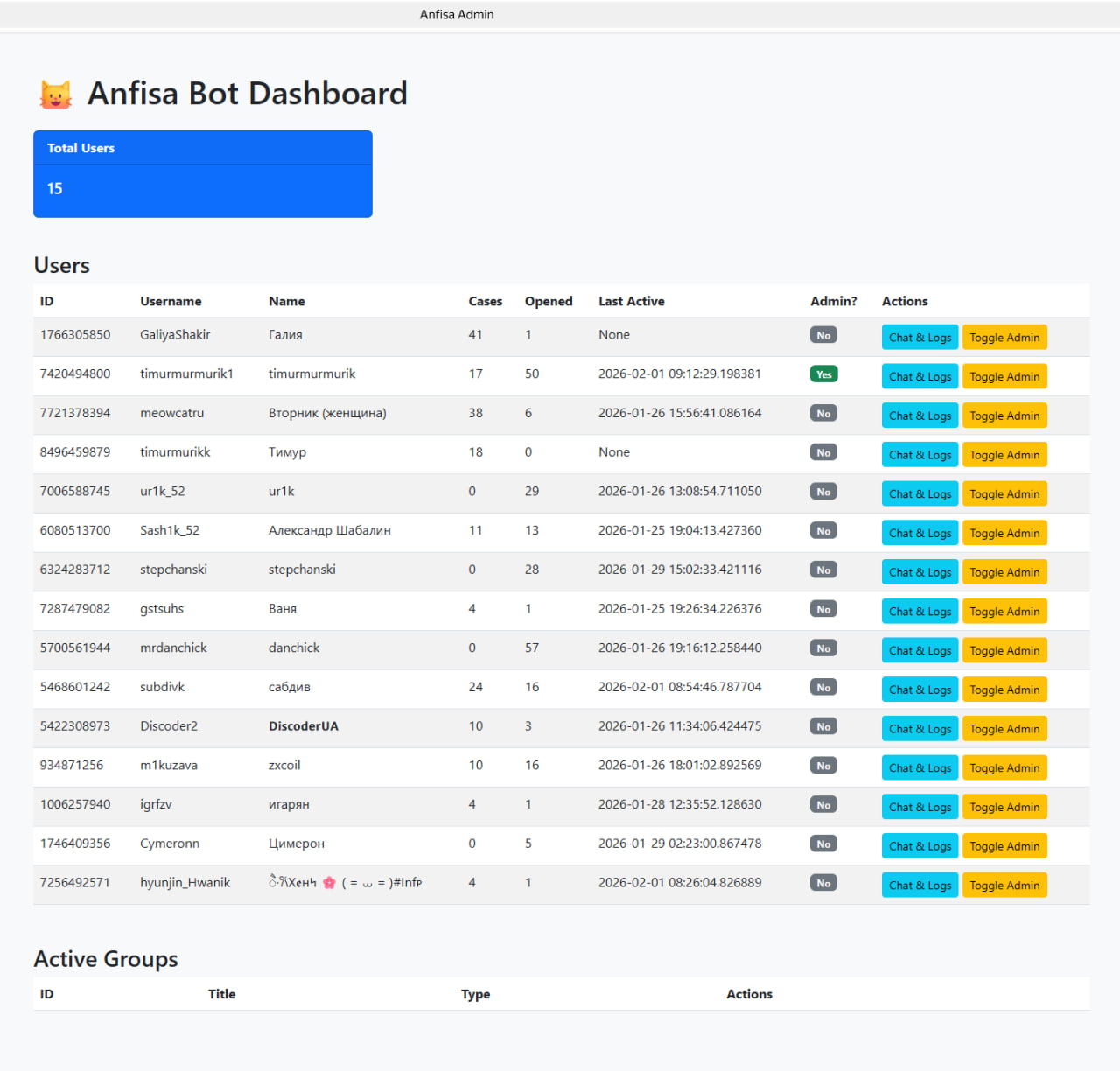
Task: Toggle Admin for meowcatru
Action: (x=1004, y=416)
